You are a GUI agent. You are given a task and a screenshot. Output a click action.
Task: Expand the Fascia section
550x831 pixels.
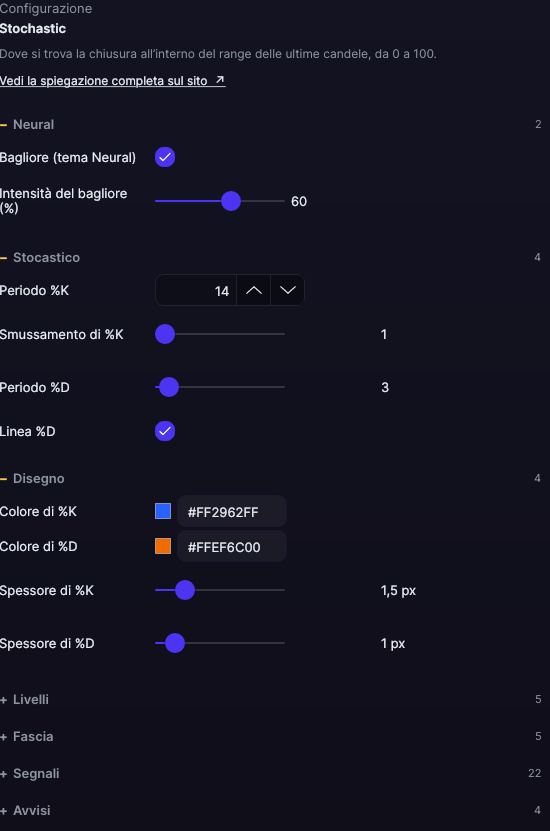tap(27, 737)
